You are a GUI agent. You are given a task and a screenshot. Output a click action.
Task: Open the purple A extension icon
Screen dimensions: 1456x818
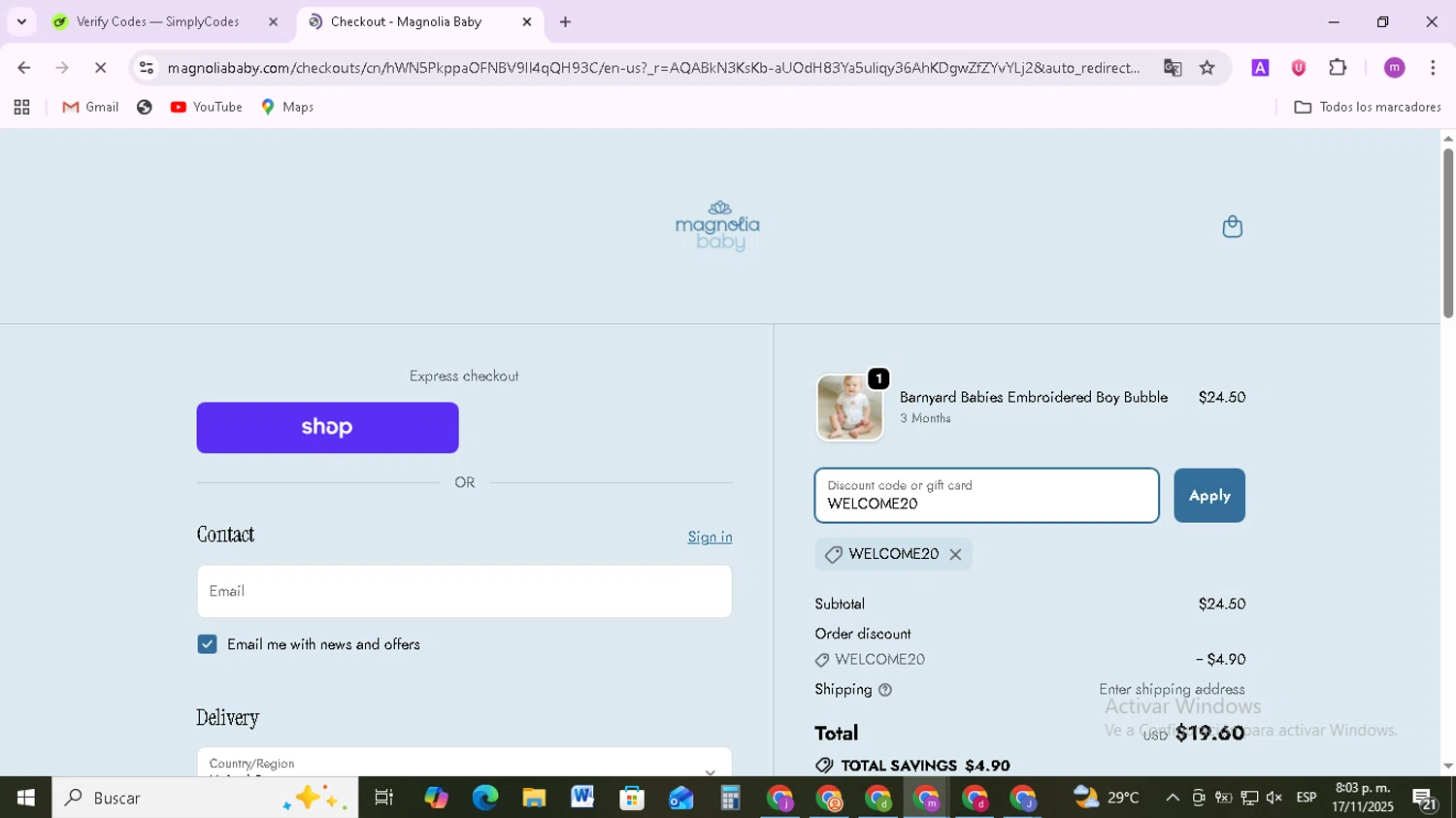click(1260, 68)
